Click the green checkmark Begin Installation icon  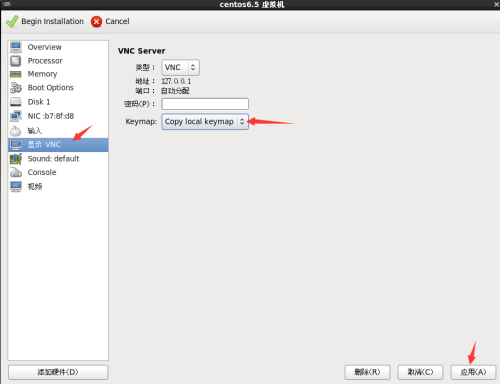point(12,21)
